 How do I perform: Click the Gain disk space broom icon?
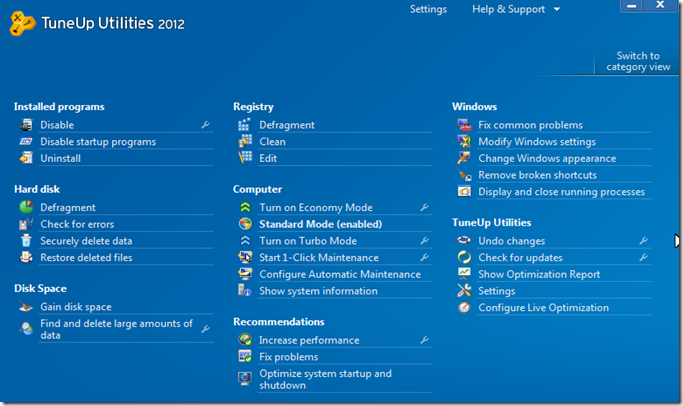coord(26,307)
